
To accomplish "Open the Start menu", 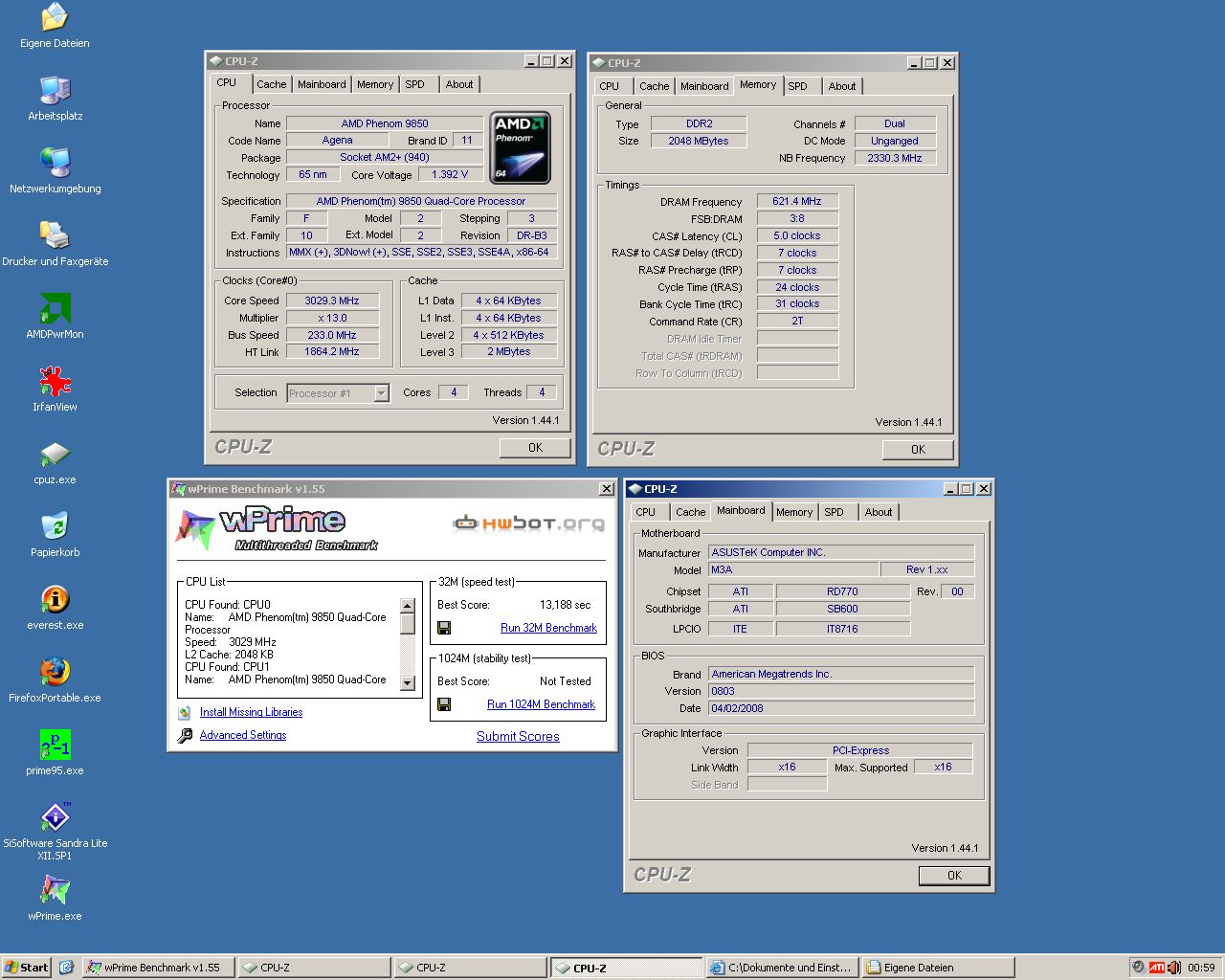I will [x=27, y=968].
